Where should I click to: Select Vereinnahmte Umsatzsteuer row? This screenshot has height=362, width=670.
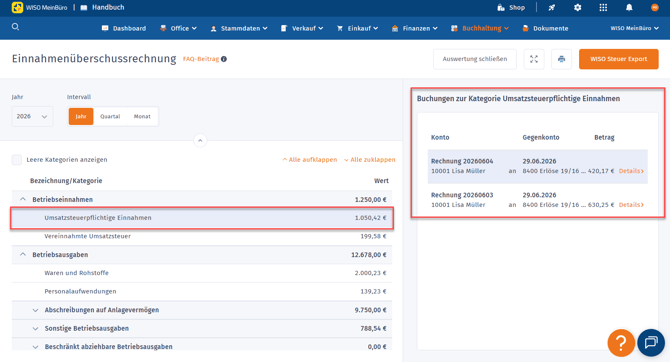202,236
